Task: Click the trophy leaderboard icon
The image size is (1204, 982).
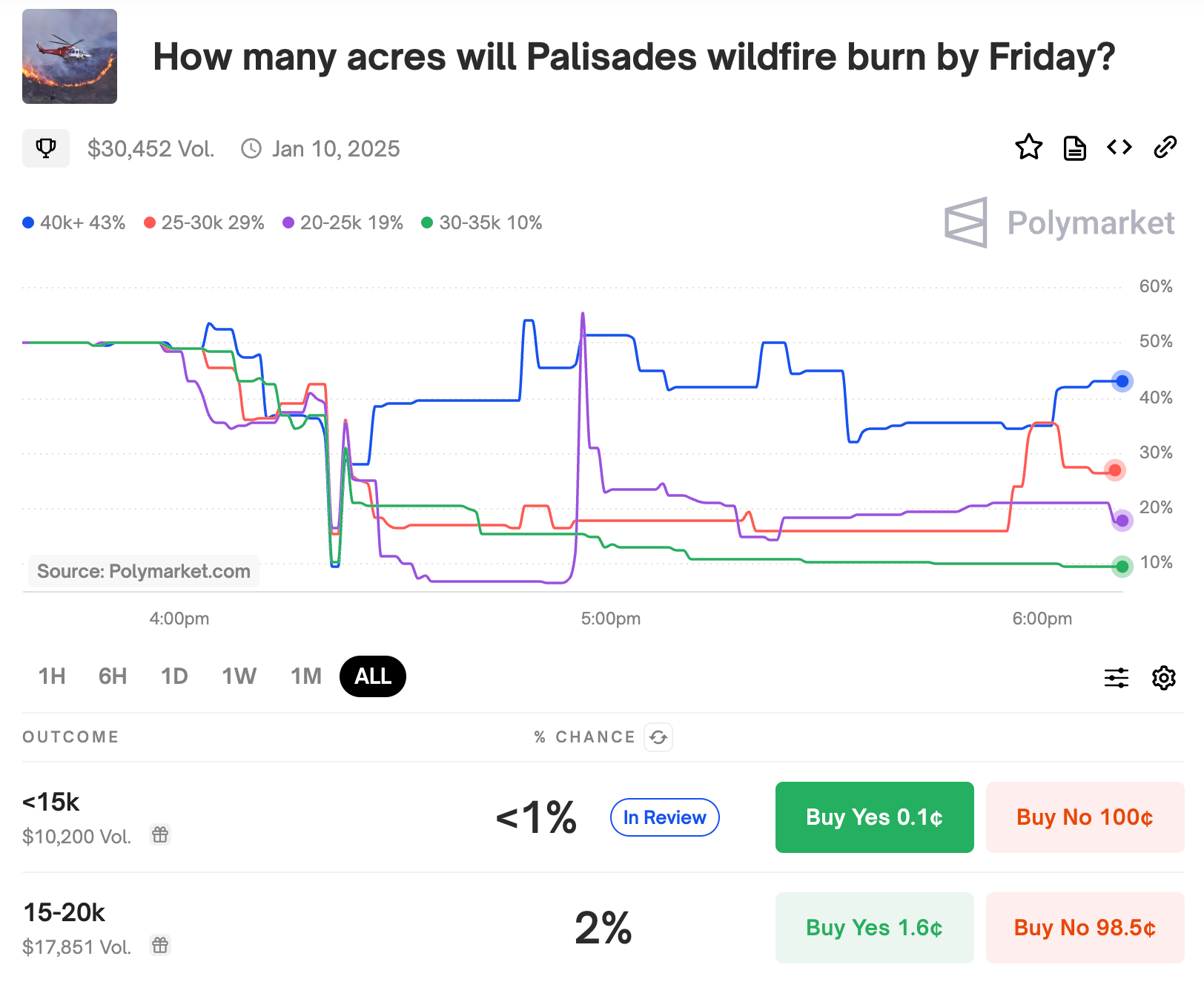Action: pyautogui.click(x=45, y=148)
